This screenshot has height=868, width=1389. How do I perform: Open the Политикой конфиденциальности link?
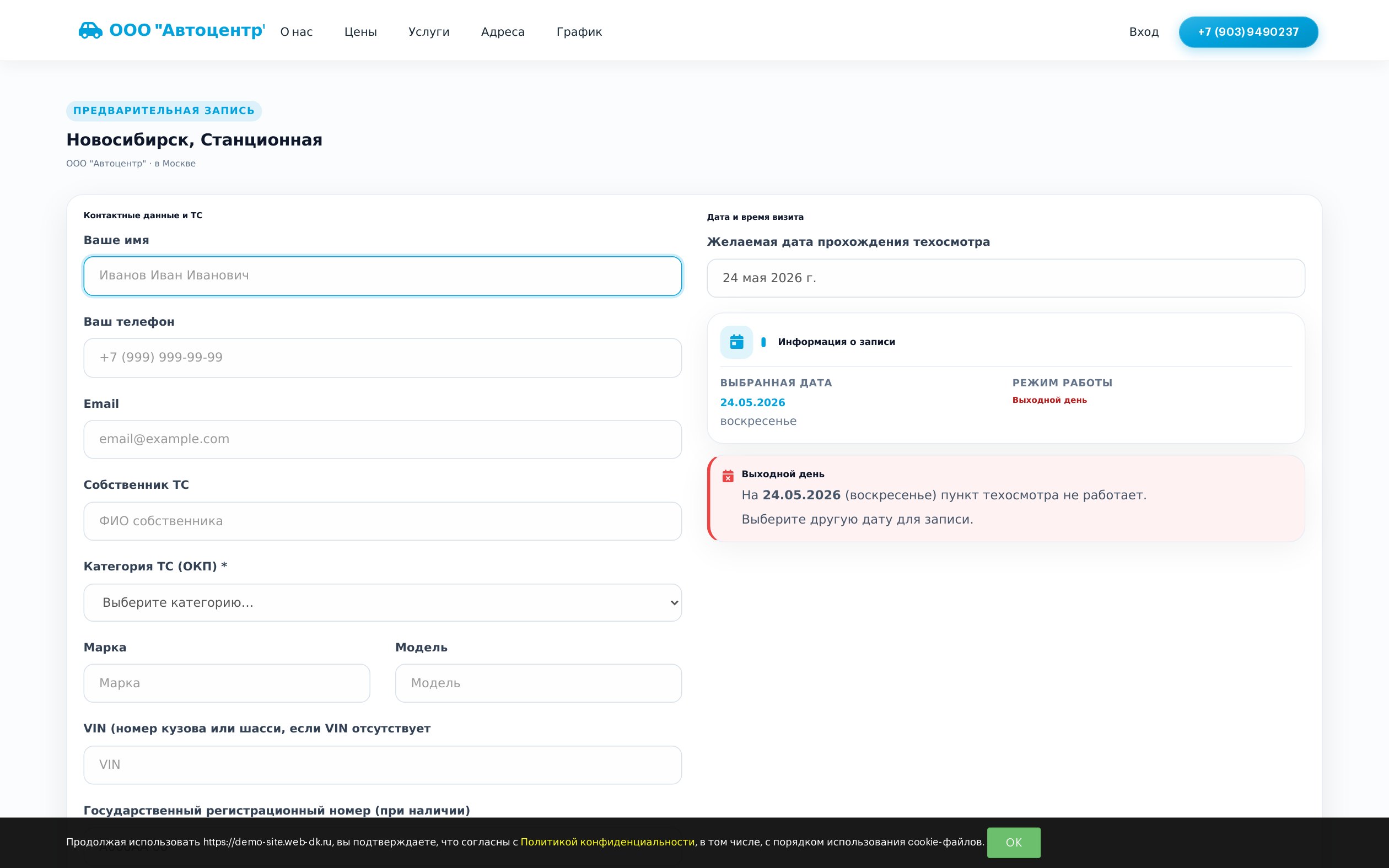[607, 842]
